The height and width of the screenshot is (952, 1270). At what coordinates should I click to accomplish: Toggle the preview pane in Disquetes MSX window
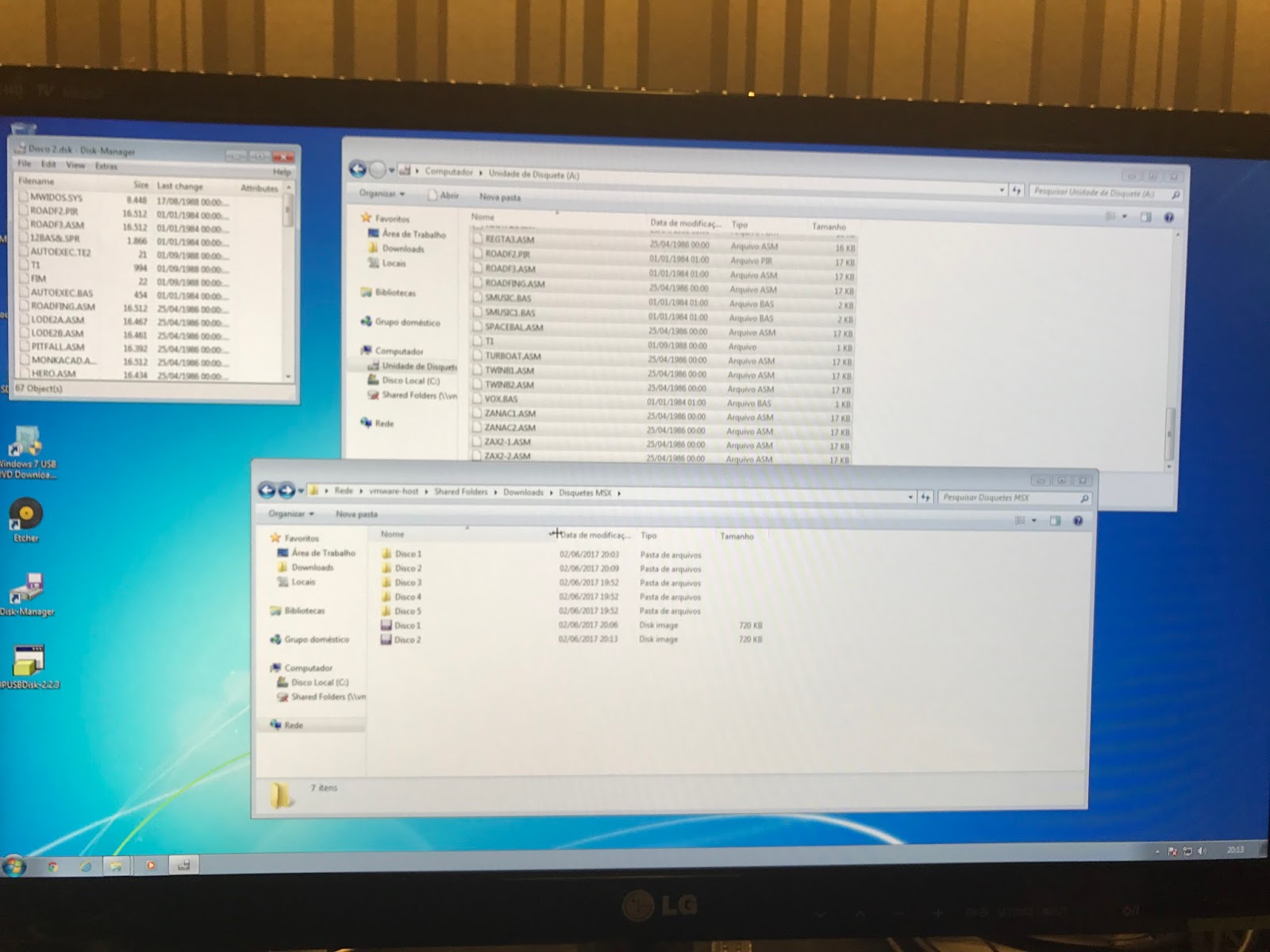(x=1055, y=521)
